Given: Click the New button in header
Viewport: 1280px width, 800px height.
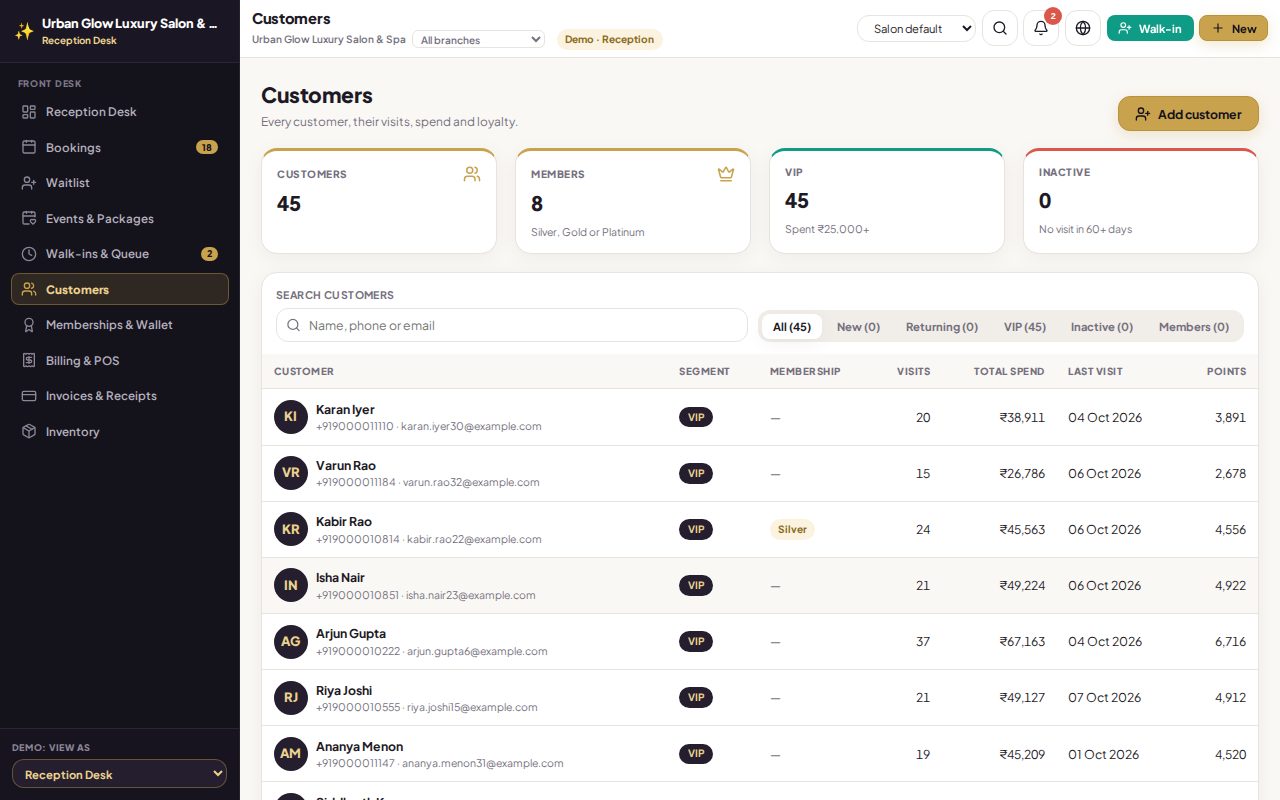Looking at the screenshot, I should (x=1233, y=28).
